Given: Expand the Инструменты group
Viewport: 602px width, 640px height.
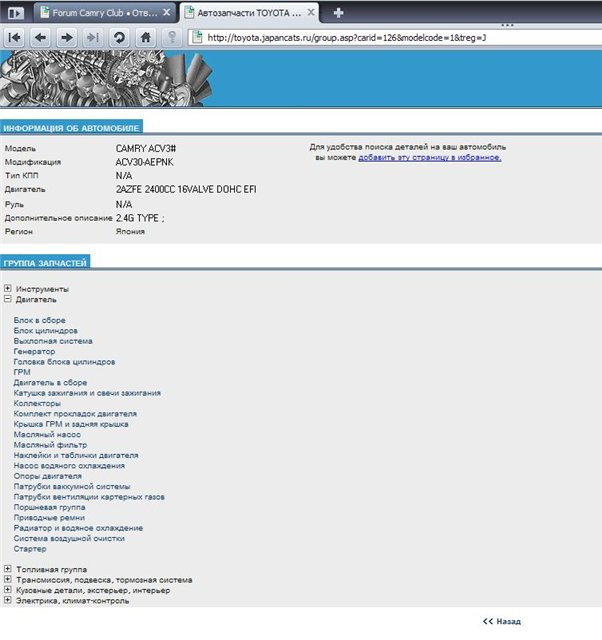Looking at the screenshot, I should (8, 289).
